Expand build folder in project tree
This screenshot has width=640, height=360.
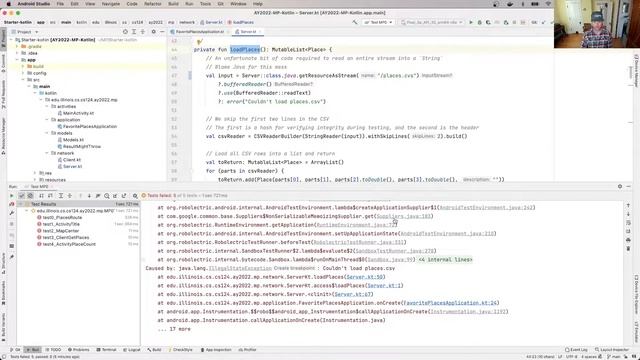(x=23, y=67)
